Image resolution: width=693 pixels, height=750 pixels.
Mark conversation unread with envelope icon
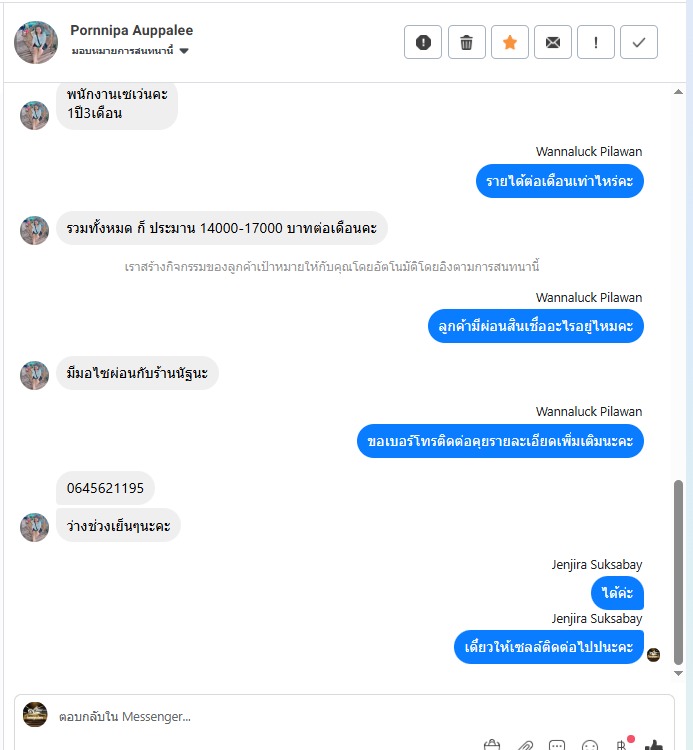click(x=553, y=42)
